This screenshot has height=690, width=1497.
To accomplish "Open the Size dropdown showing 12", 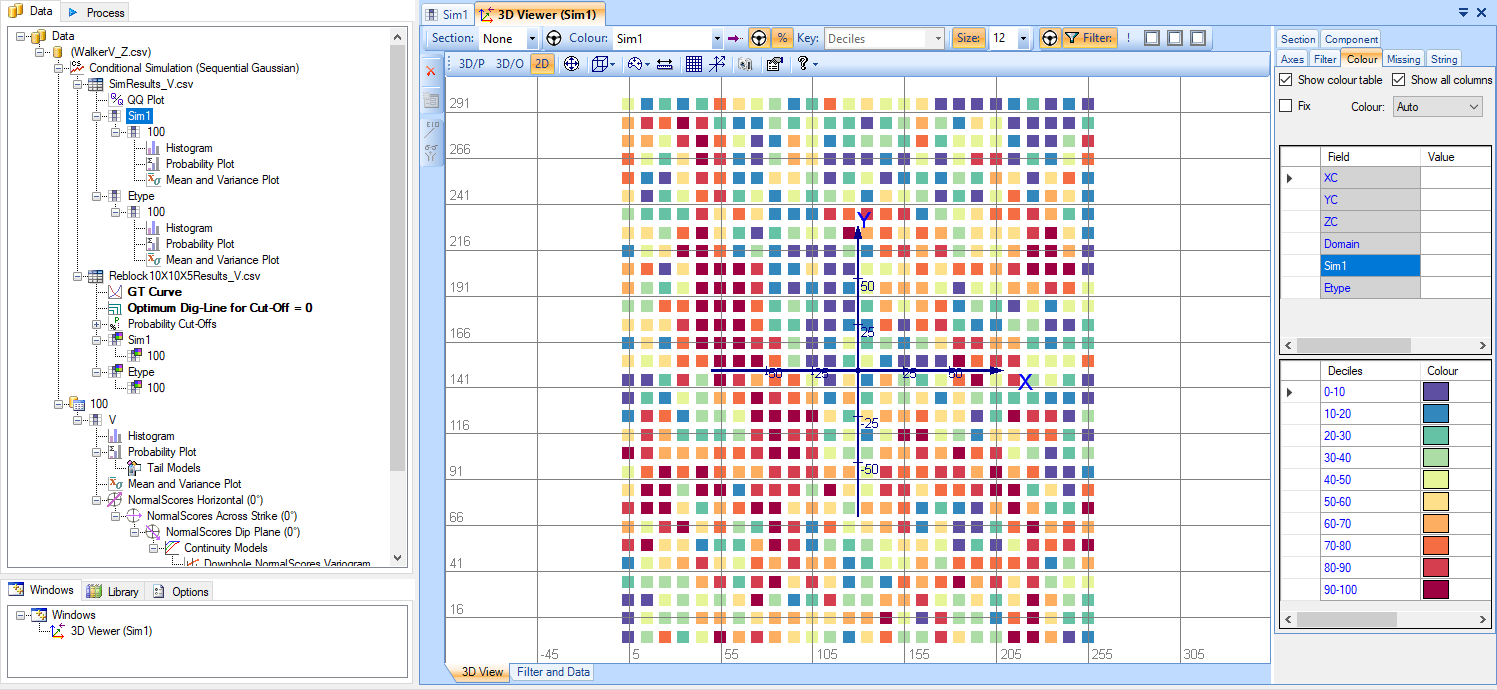I will click(1022, 39).
